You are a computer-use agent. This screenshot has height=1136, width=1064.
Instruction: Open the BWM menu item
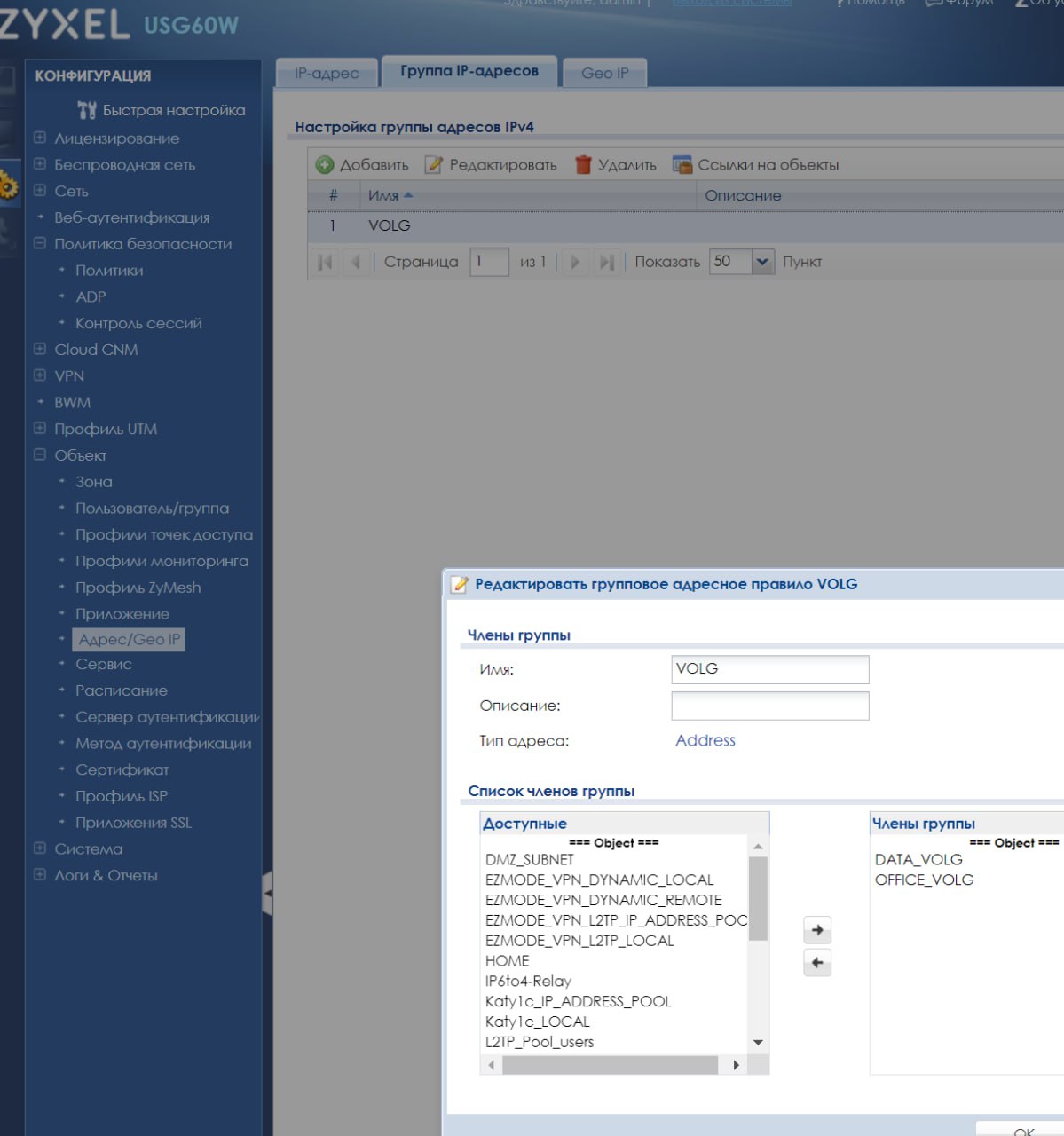click(73, 402)
